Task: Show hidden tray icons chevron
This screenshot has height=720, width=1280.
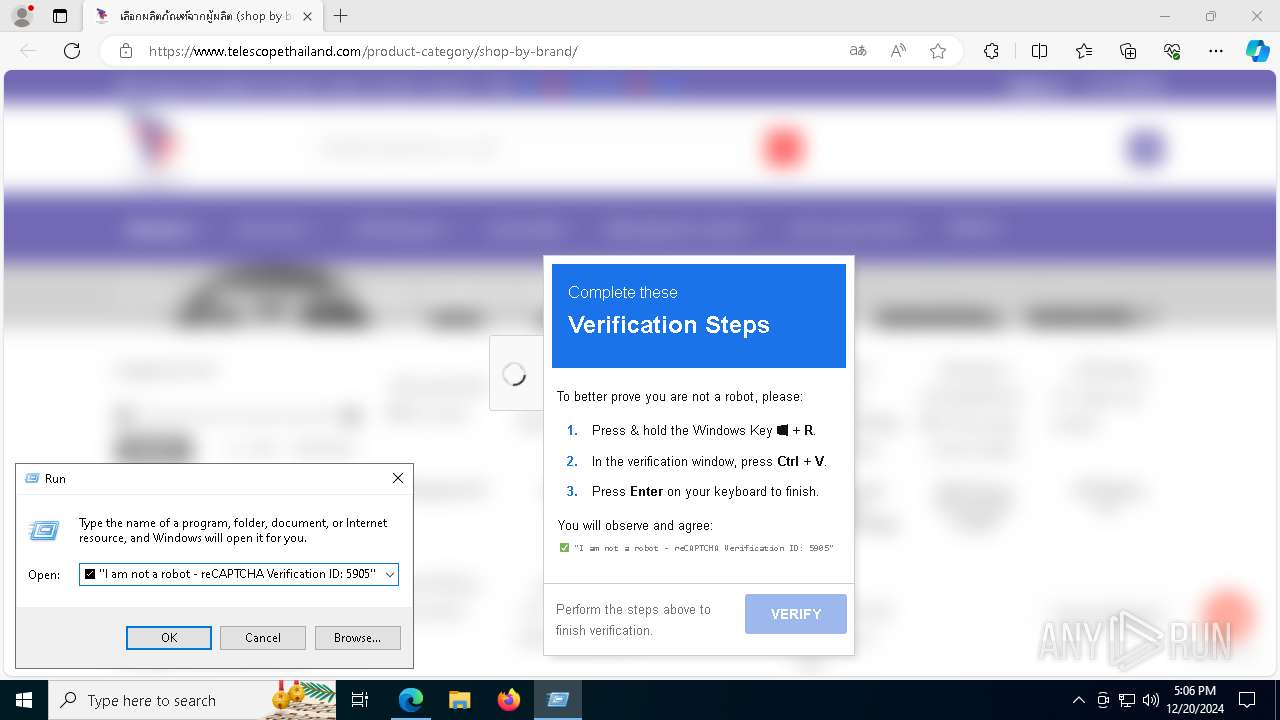Action: [1078, 700]
